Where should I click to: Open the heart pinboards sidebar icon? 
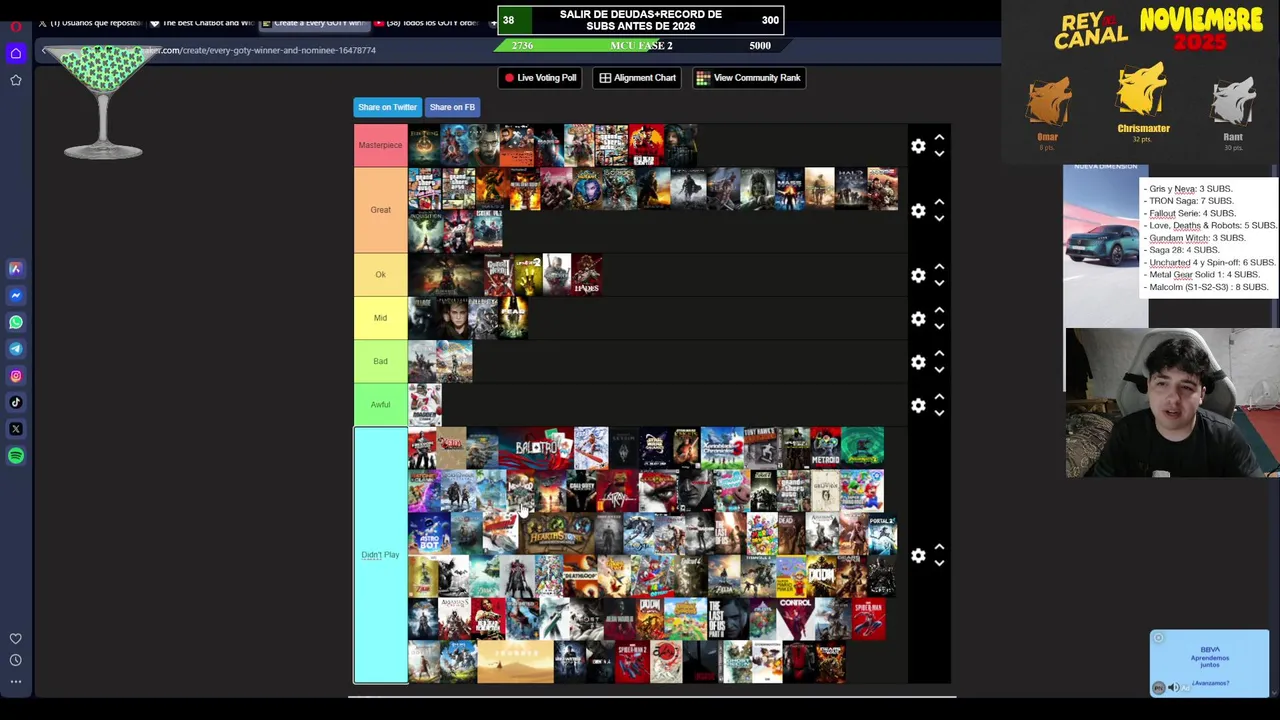click(16, 638)
